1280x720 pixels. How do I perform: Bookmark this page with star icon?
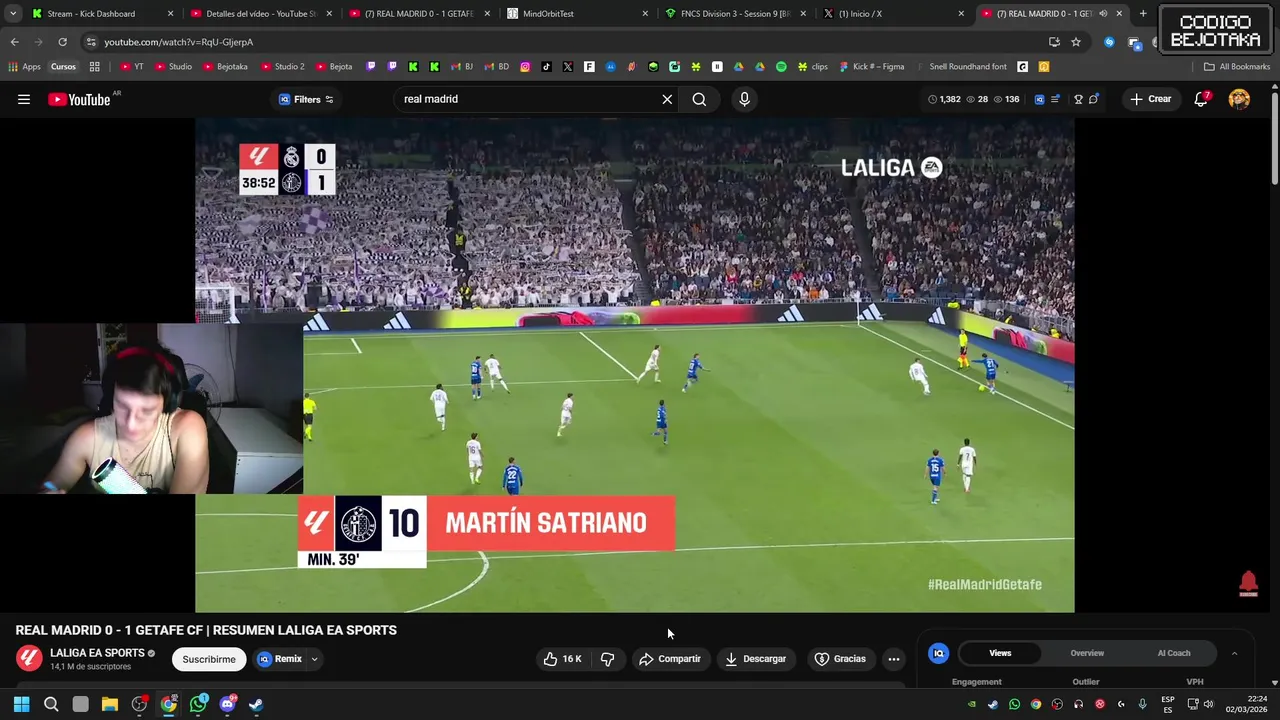[1076, 42]
